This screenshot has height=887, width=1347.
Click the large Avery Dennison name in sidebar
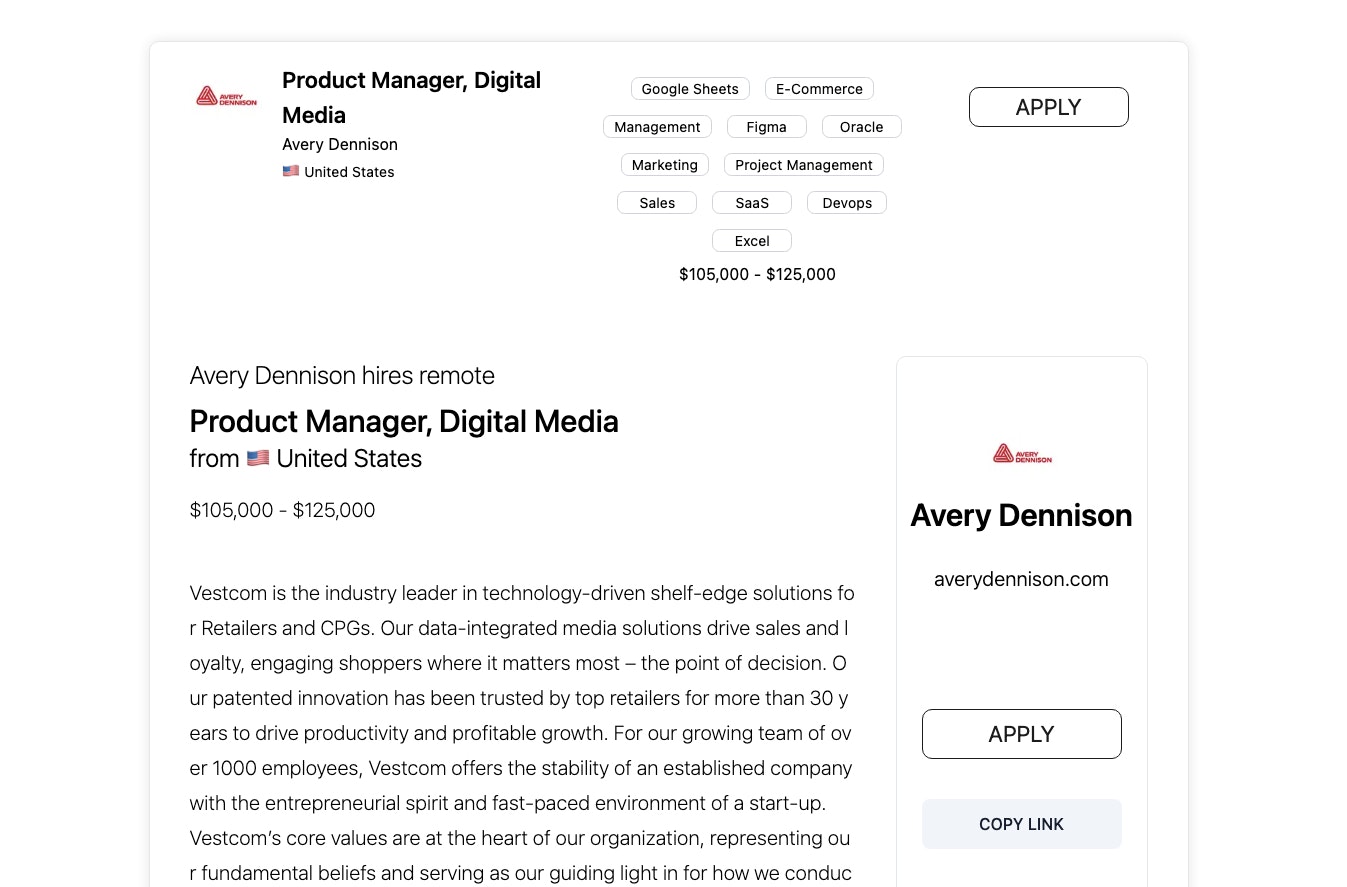[x=1021, y=515]
